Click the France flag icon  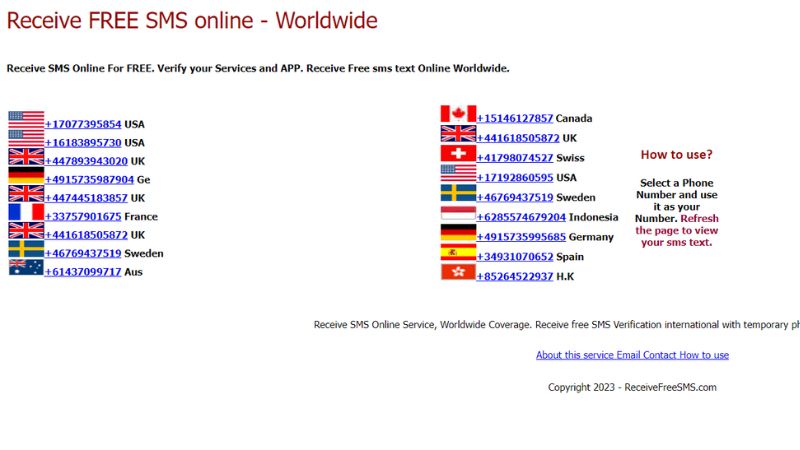[x=26, y=213]
